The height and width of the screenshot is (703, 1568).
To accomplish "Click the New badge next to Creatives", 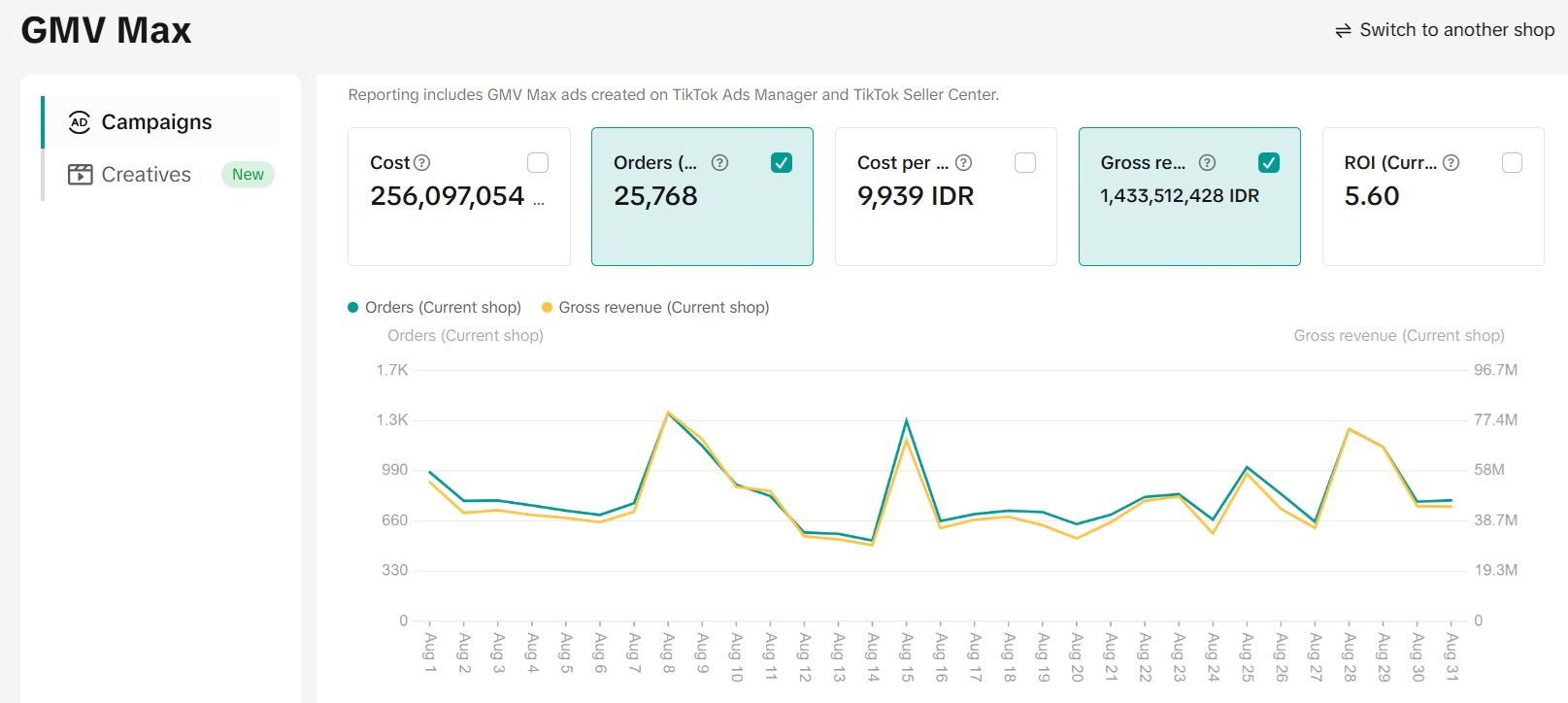I will 248,175.
